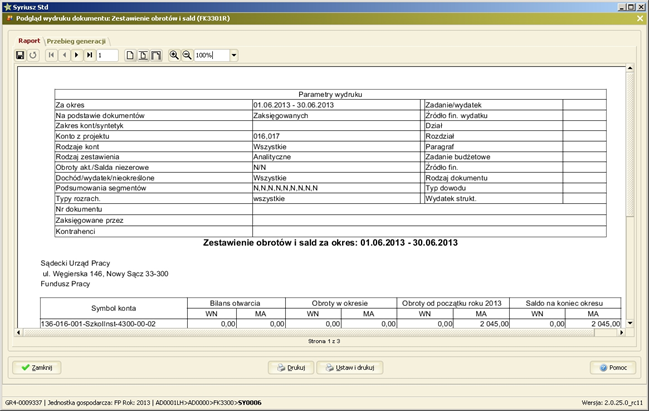Click account '136-016-001-SzkolInst-4300-00-02'
The width and height of the screenshot is (649, 411).
coord(98,324)
